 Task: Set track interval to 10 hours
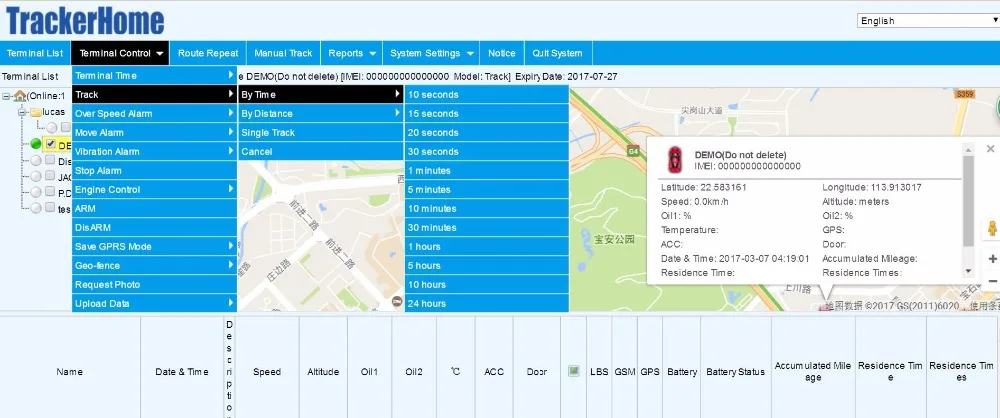[487, 285]
